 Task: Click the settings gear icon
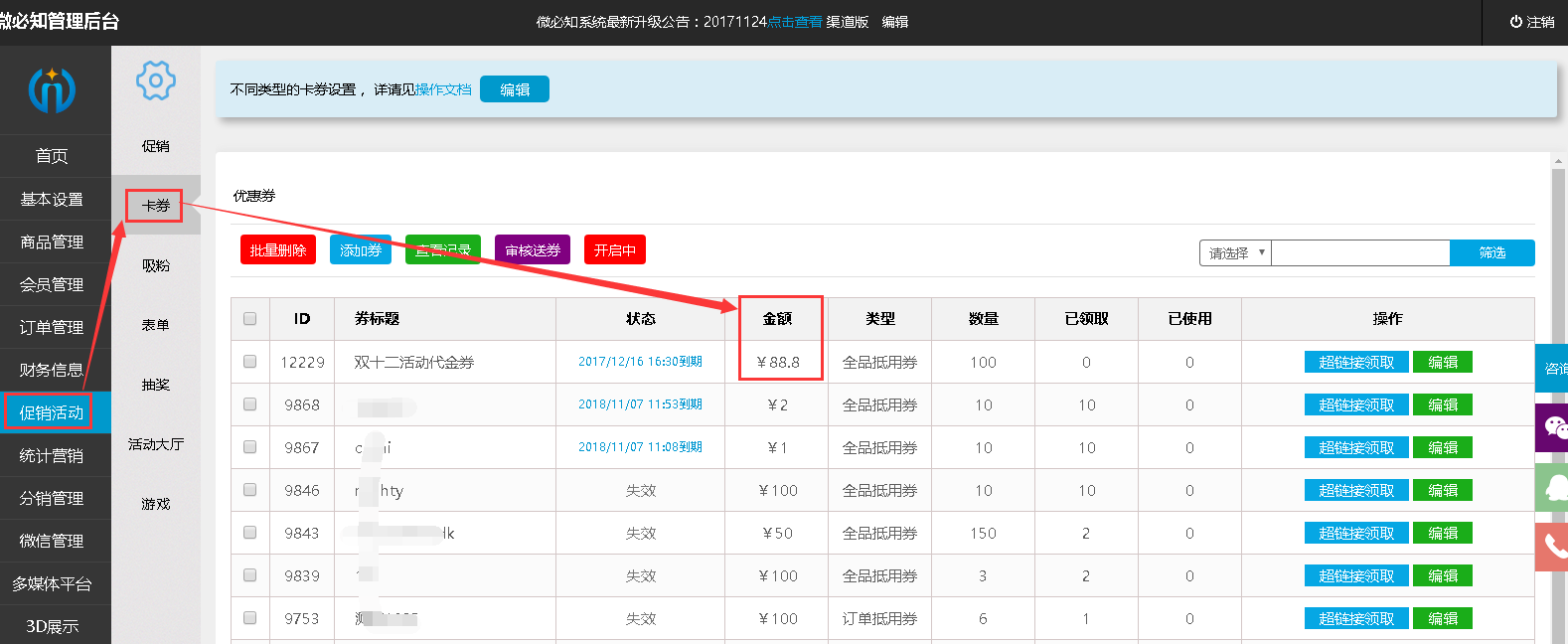(x=156, y=80)
